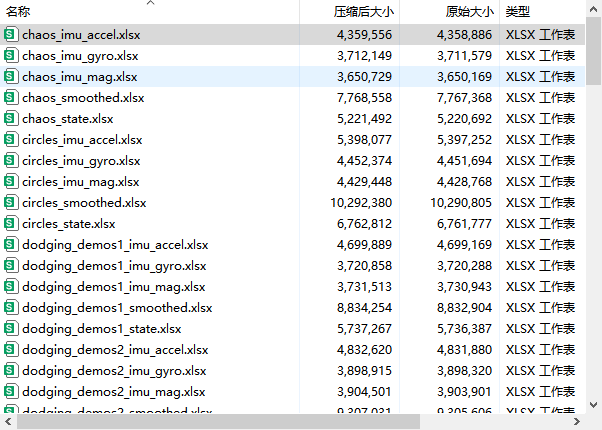Click compressed size value 3,904,501
Screen dimensions: 602x430
tap(364, 392)
